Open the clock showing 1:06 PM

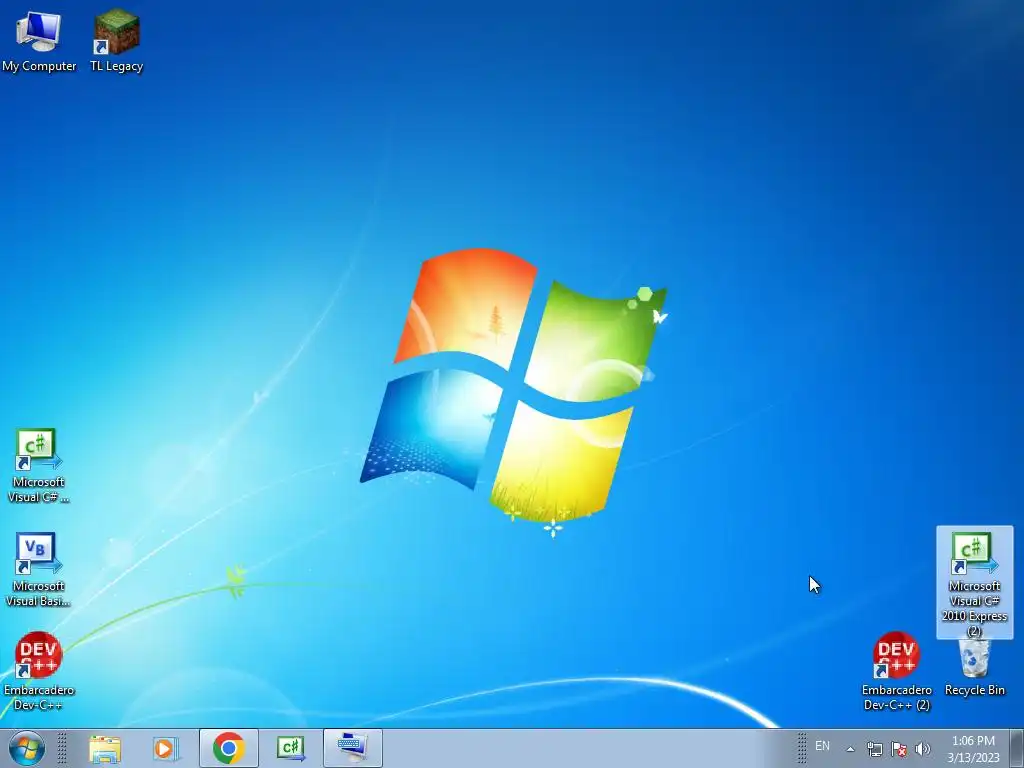[x=973, y=749]
